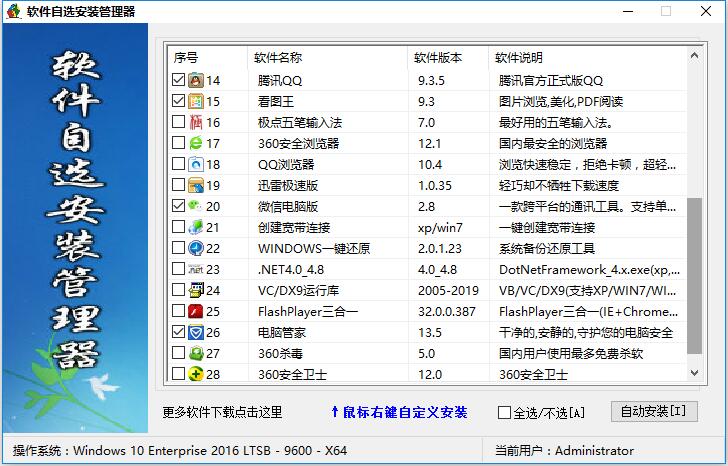
Task: Click version 2005-2019 of VC/DX9运行库
Action: pyautogui.click(x=448, y=291)
